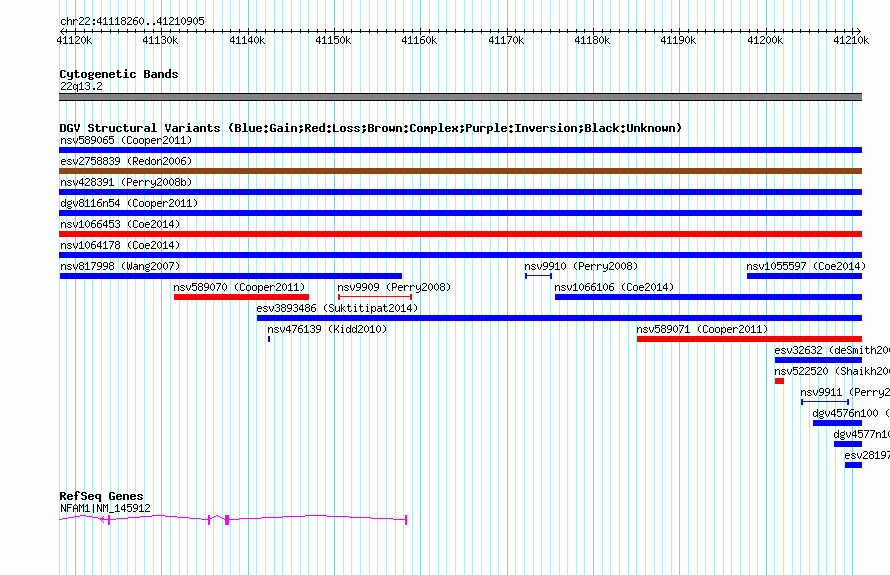
Task: Click the nsv817998 (Wang2007) variant bar
Action: [230, 276]
